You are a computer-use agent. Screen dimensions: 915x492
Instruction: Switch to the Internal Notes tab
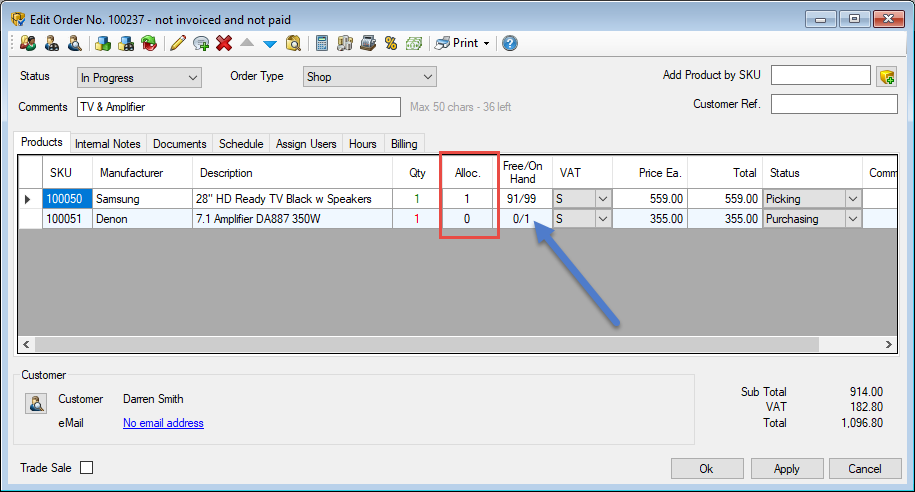tap(109, 144)
